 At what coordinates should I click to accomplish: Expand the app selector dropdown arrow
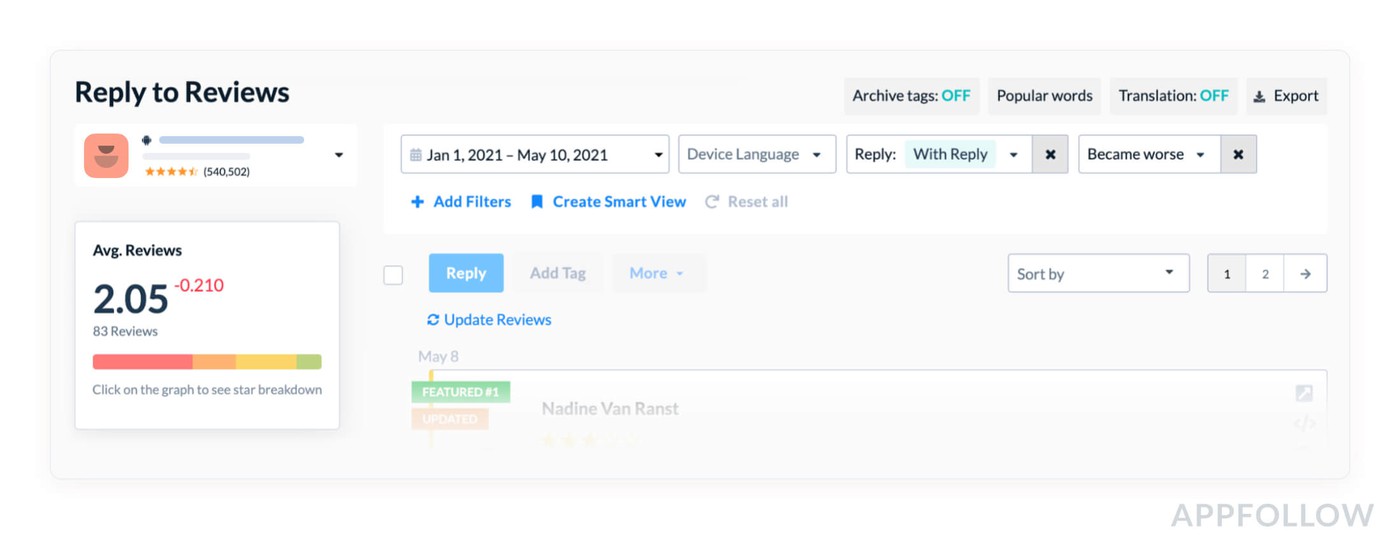click(339, 155)
